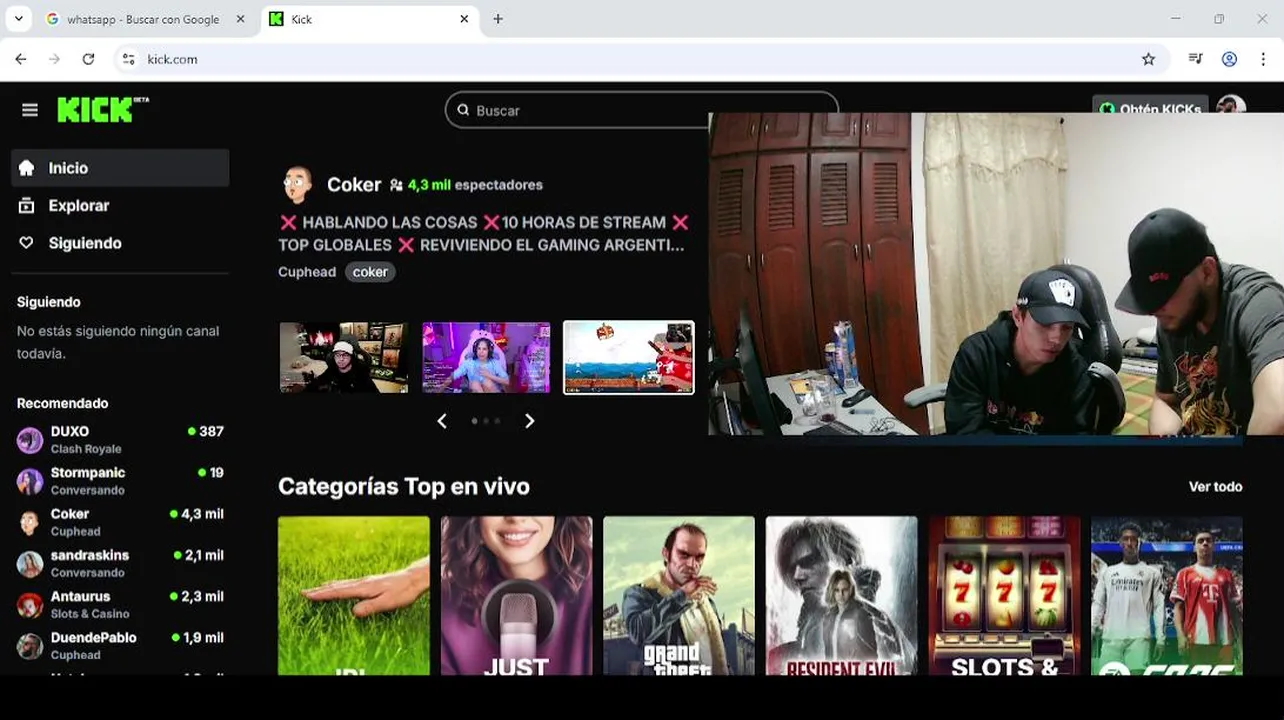Open the featured stream title text
Image resolution: width=1284 pixels, height=720 pixels.
coord(484,233)
